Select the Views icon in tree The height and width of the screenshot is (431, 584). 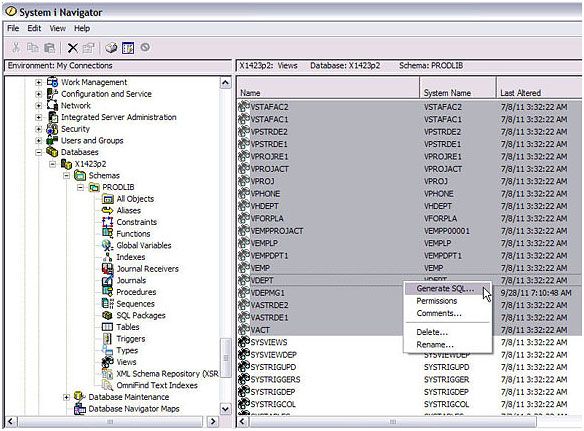[108, 362]
